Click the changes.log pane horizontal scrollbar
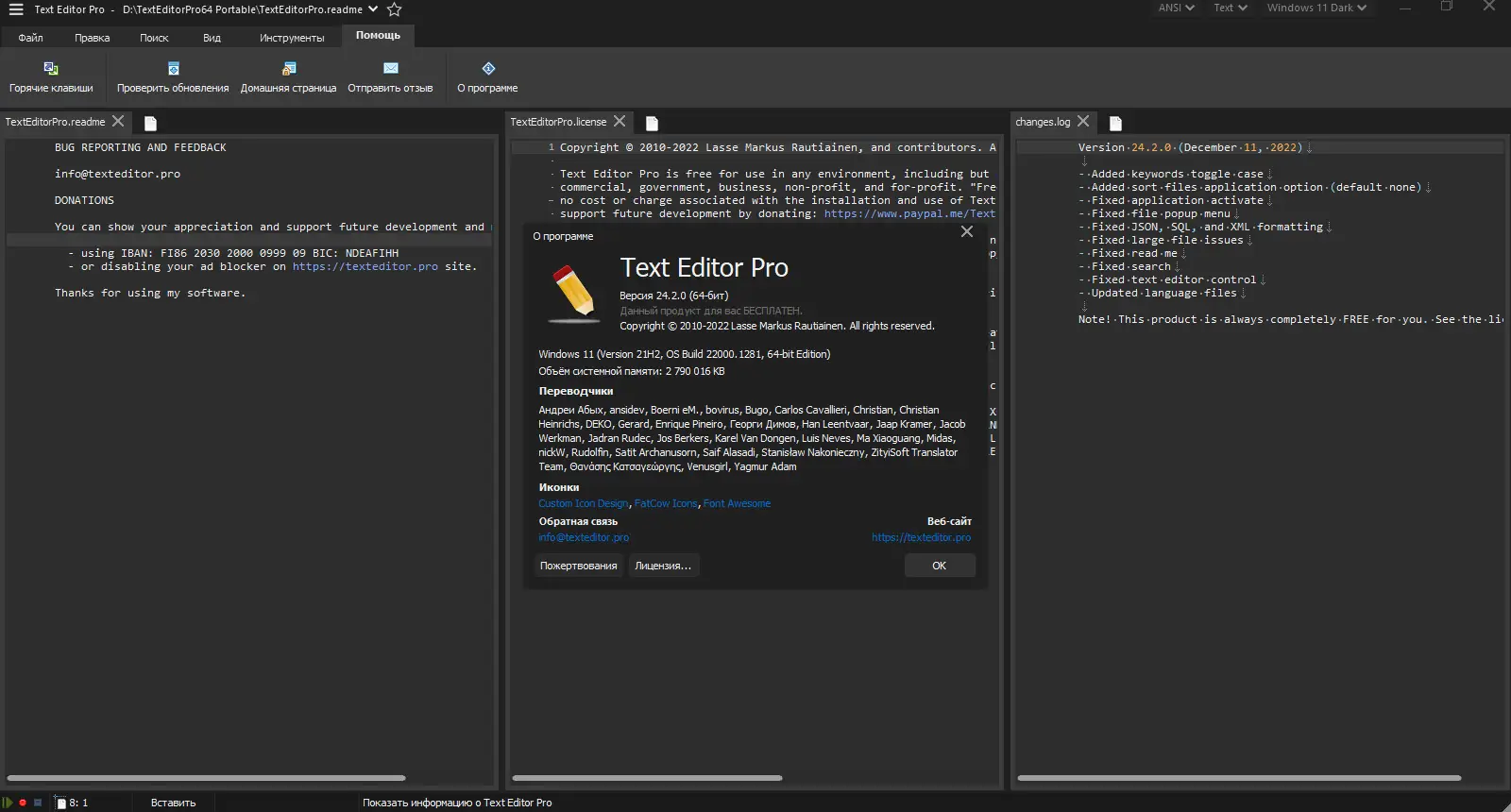 coord(1239,778)
